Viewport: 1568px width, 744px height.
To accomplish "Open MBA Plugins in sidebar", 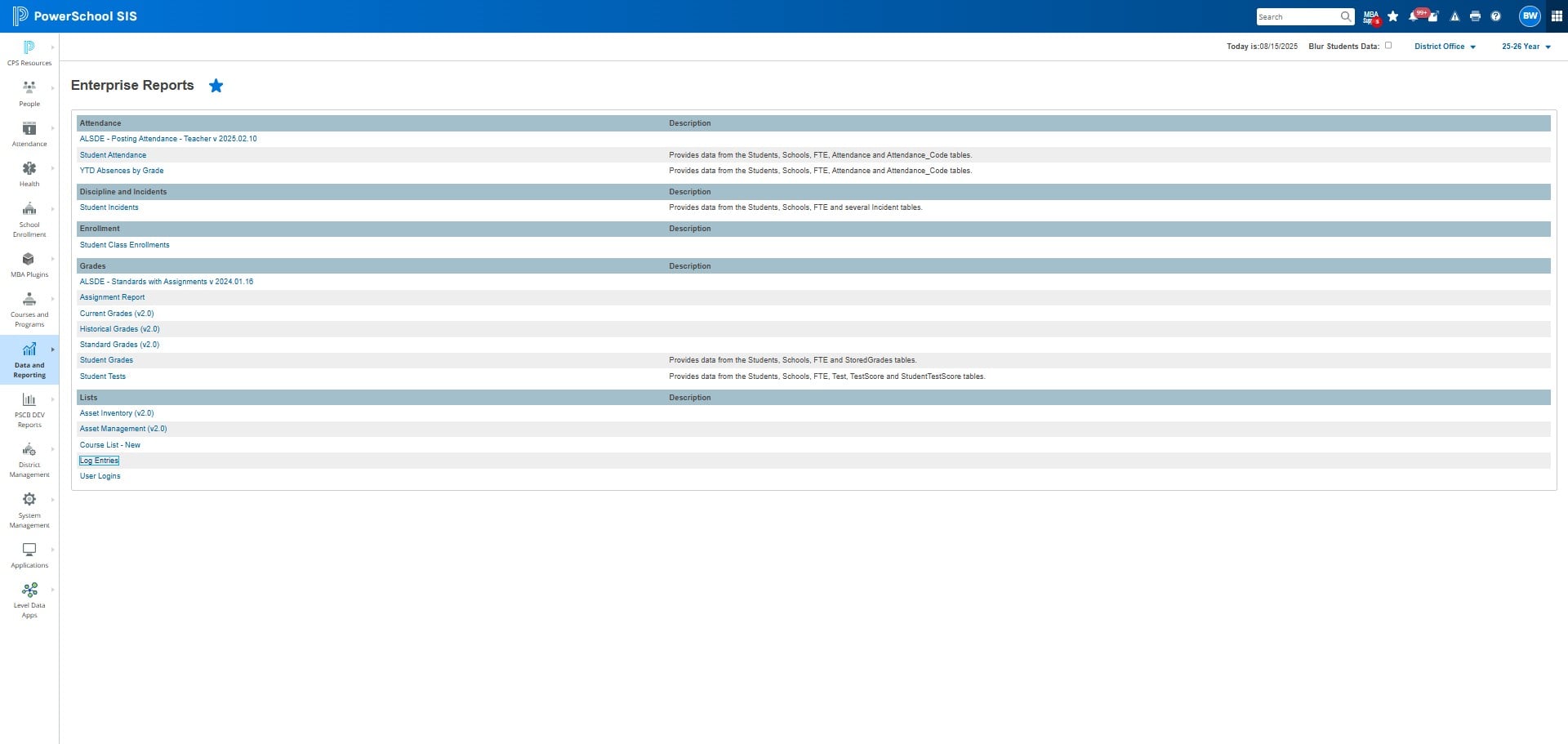I will (x=29, y=265).
